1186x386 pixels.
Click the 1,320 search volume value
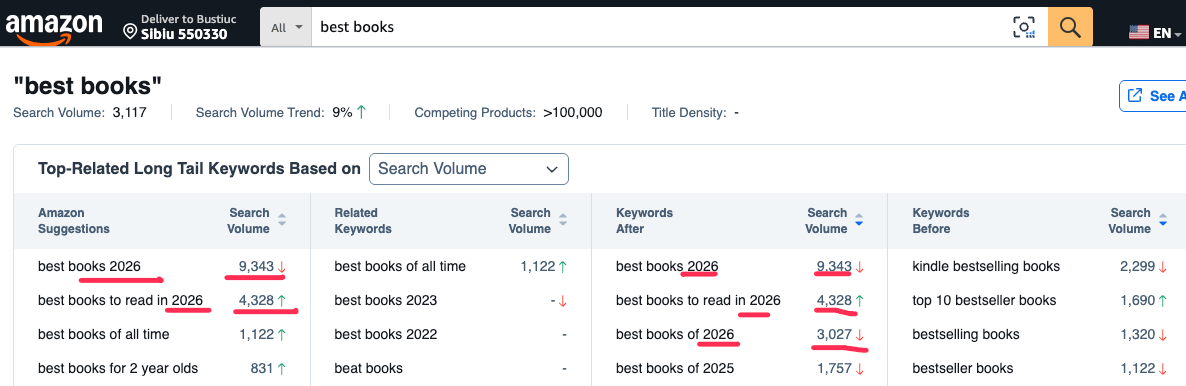1137,334
